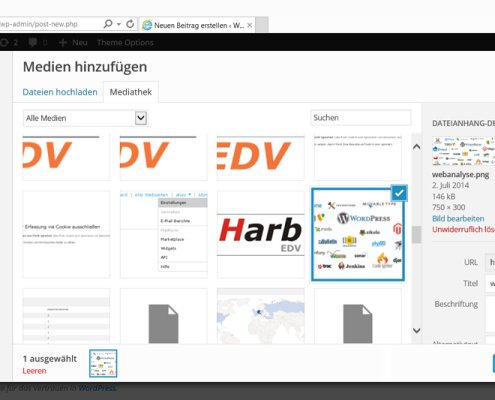Click the browser search magnifier icon
This screenshot has height=400, width=495.
(x=108, y=24)
